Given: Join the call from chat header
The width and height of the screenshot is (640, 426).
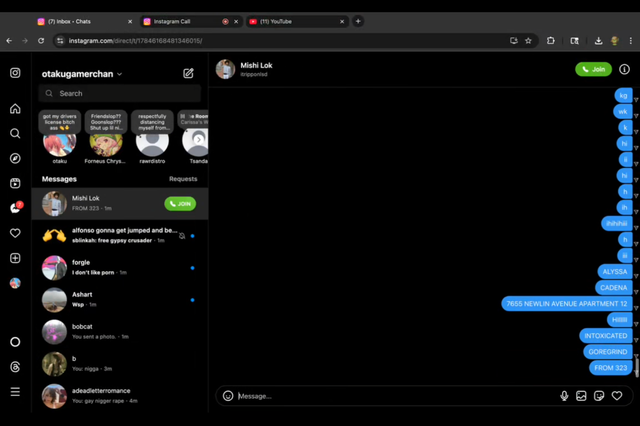Looking at the screenshot, I should 593,69.
